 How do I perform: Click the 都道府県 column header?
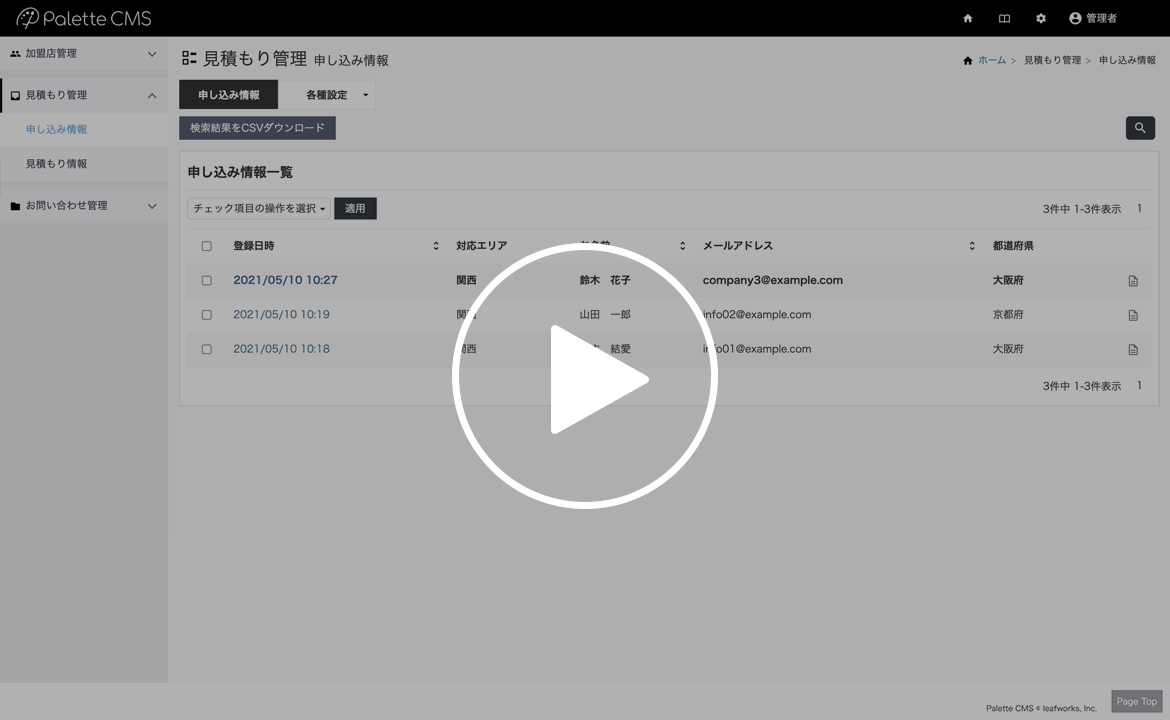coord(1013,245)
